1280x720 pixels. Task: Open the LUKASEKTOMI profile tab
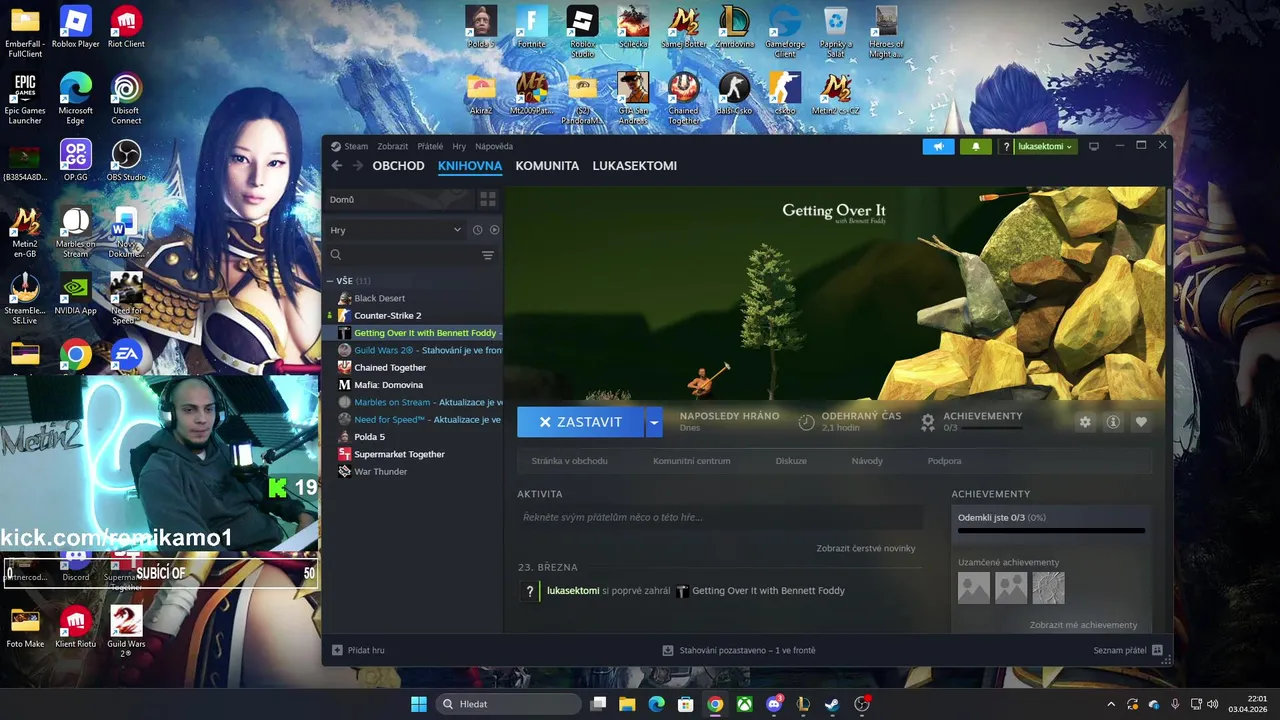634,166
